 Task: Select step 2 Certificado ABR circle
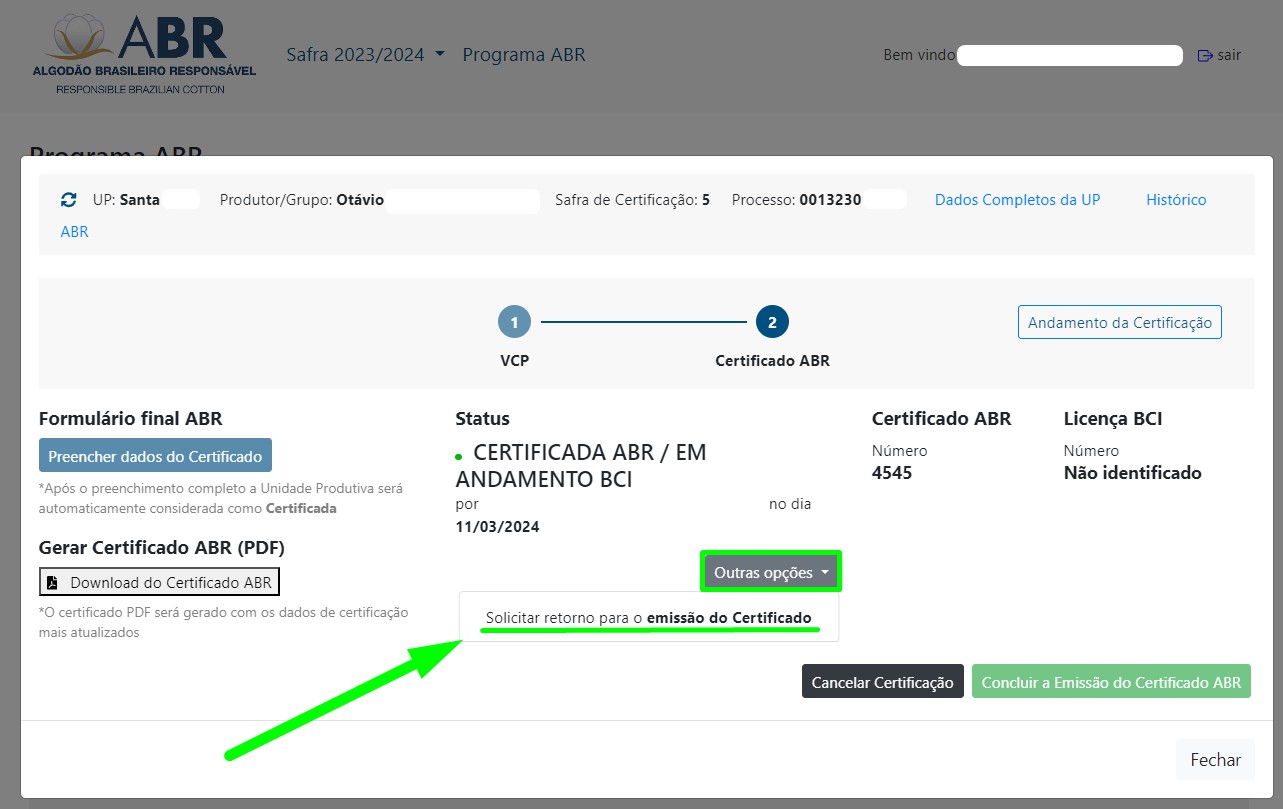click(x=772, y=322)
